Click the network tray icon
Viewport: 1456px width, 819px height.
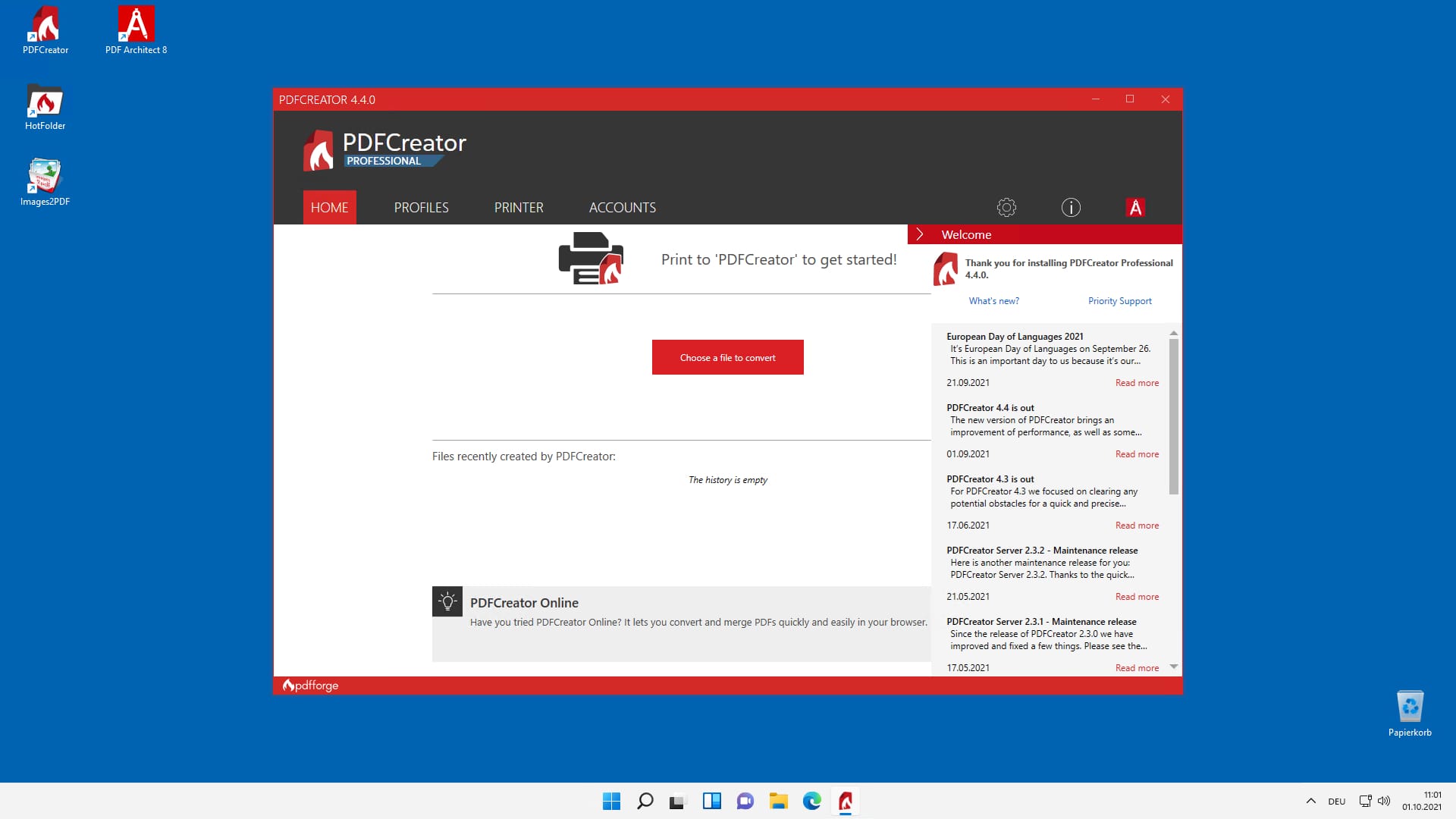click(1365, 801)
